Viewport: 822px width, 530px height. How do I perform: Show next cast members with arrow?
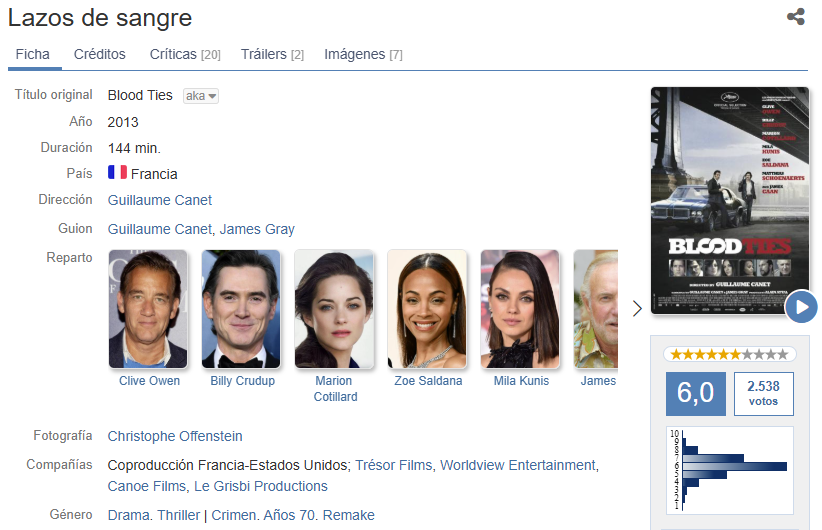click(637, 308)
